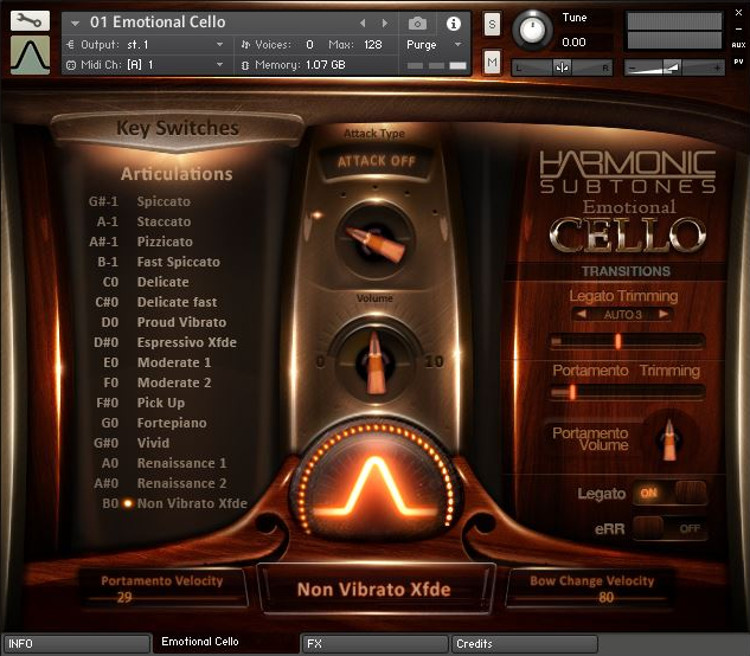Image resolution: width=750 pixels, height=656 pixels.
Task: Minimize instrument view with dash button
Action: point(738,29)
